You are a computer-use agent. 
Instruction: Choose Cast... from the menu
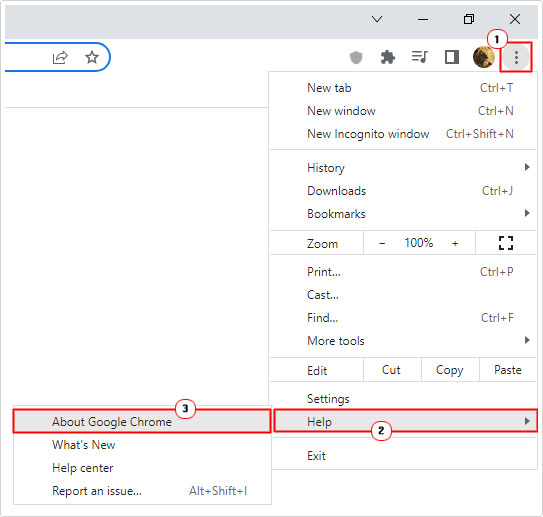403,295
